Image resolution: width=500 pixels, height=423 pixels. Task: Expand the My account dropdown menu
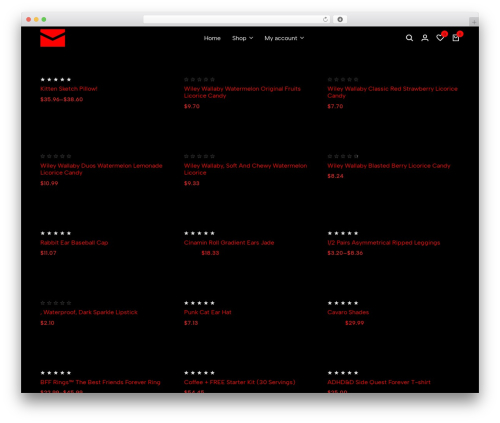tap(284, 38)
